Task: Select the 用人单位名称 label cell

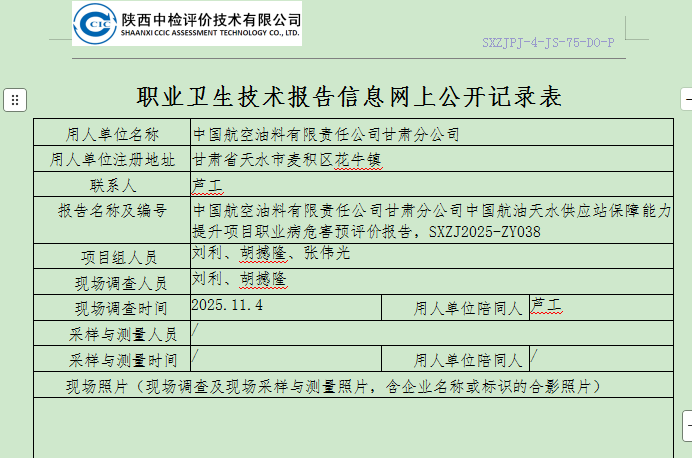Action: point(111,133)
